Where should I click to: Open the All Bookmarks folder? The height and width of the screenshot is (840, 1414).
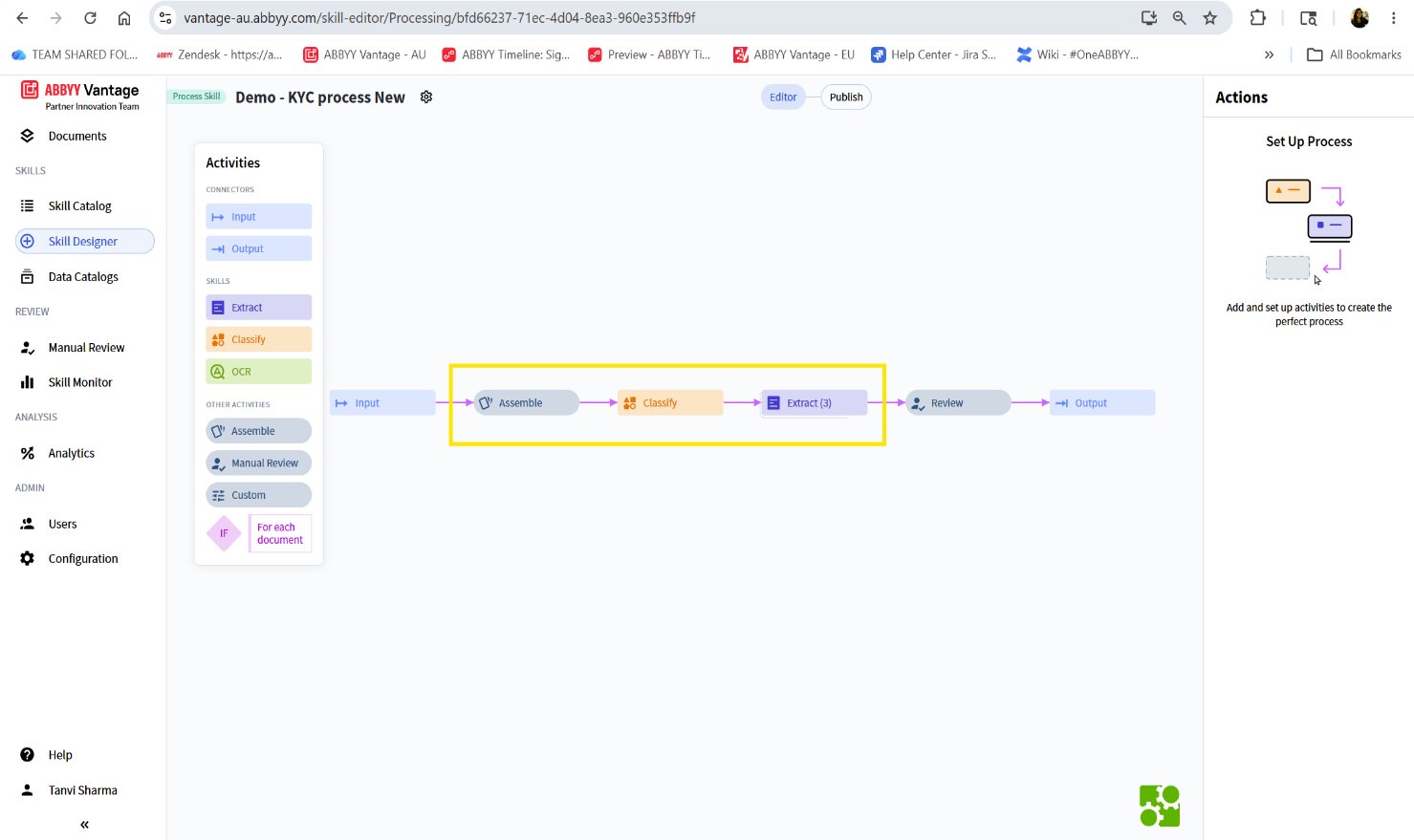[1354, 54]
